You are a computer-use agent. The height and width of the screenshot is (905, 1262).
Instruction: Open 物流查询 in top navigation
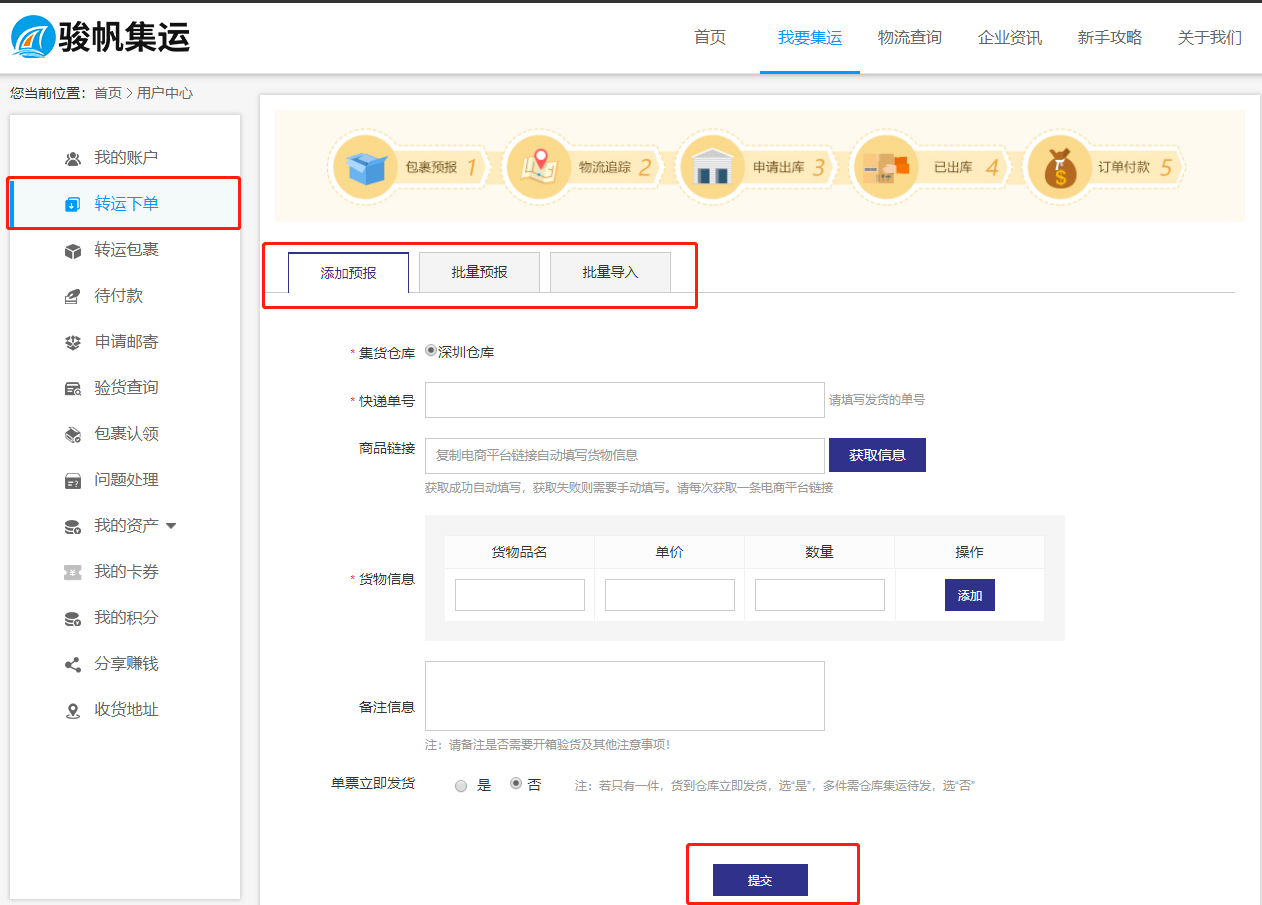click(909, 38)
